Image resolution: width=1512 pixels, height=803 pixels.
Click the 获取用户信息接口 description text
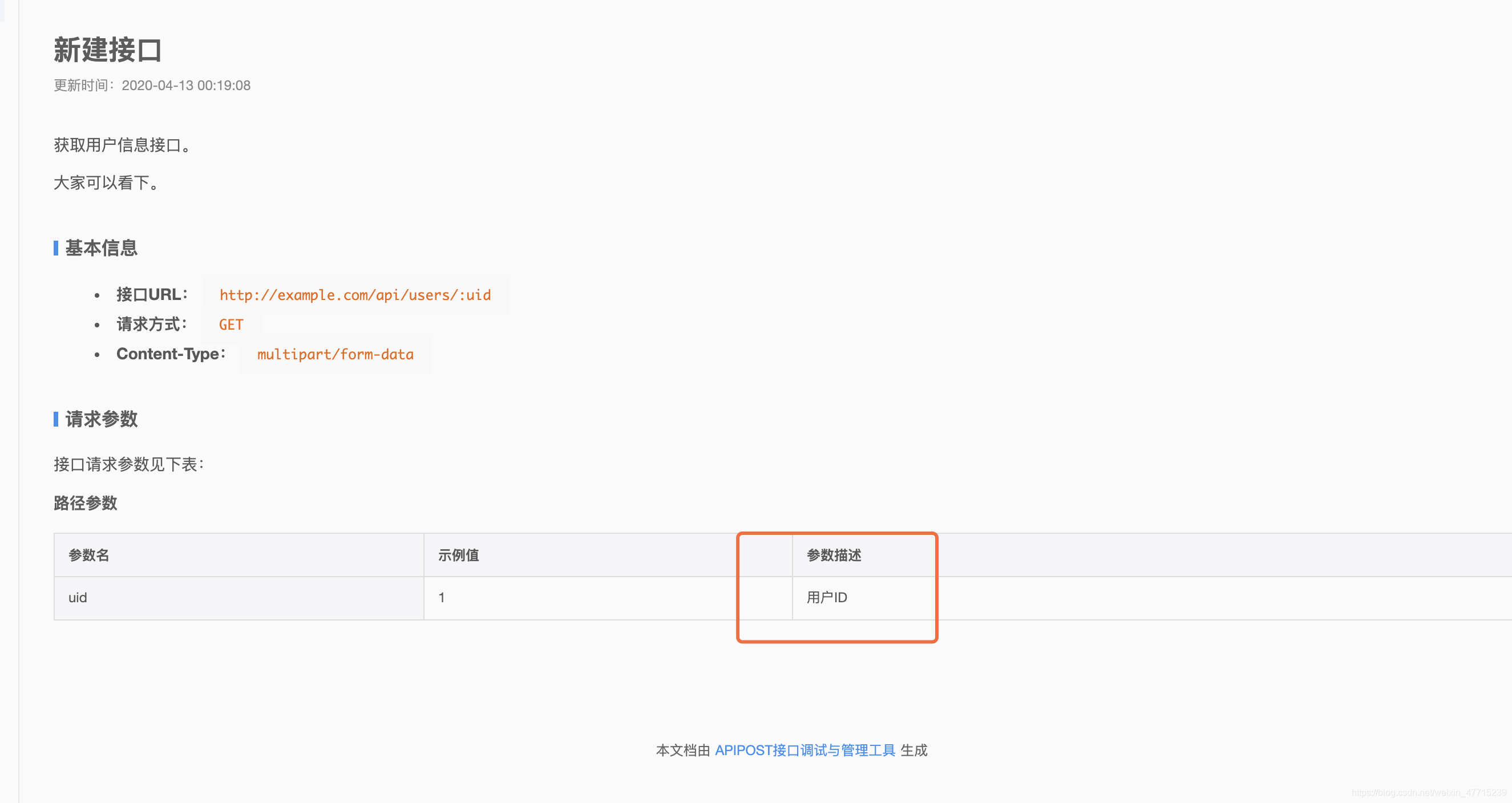click(121, 145)
